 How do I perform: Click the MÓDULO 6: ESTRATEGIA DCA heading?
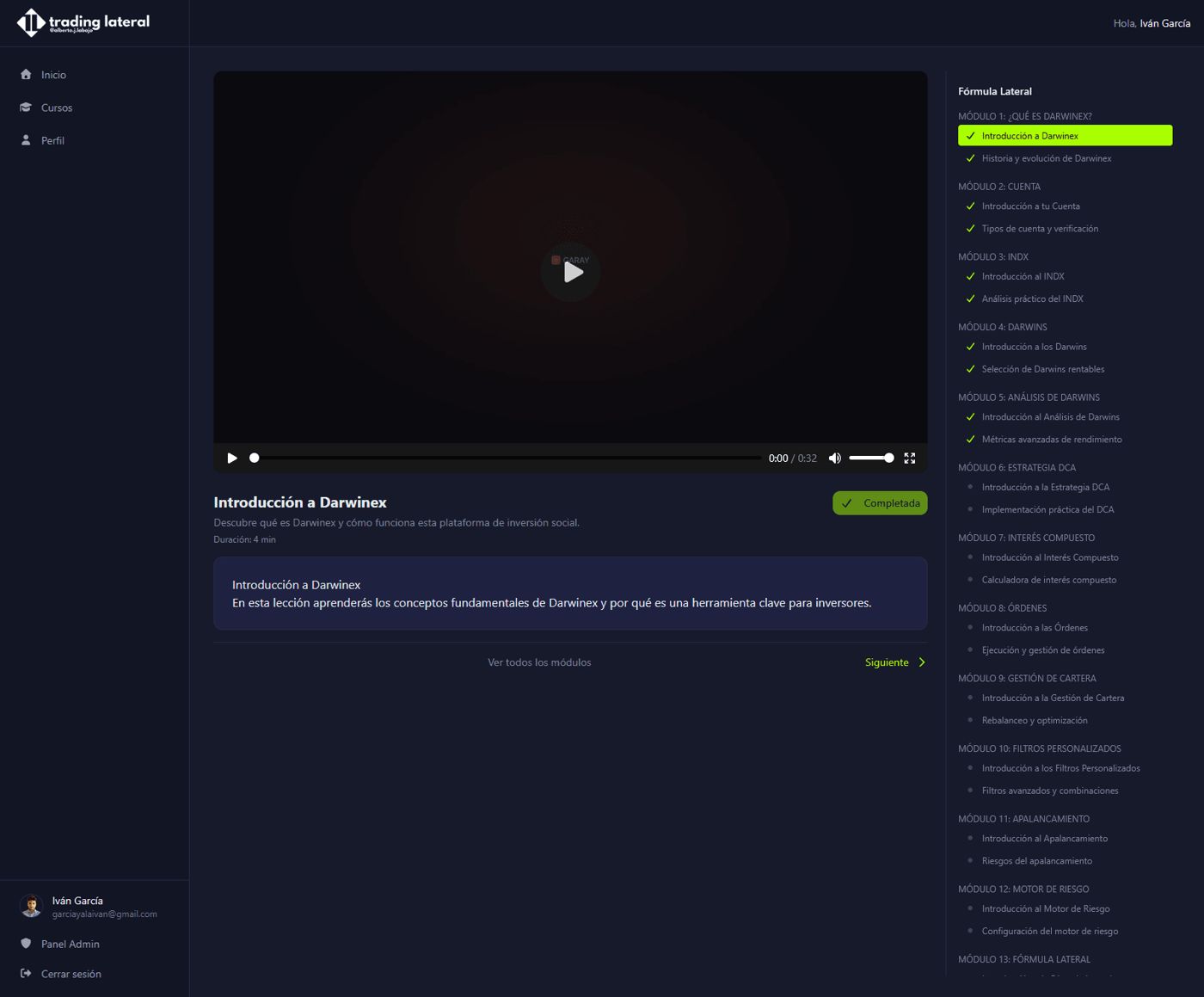tap(1017, 468)
